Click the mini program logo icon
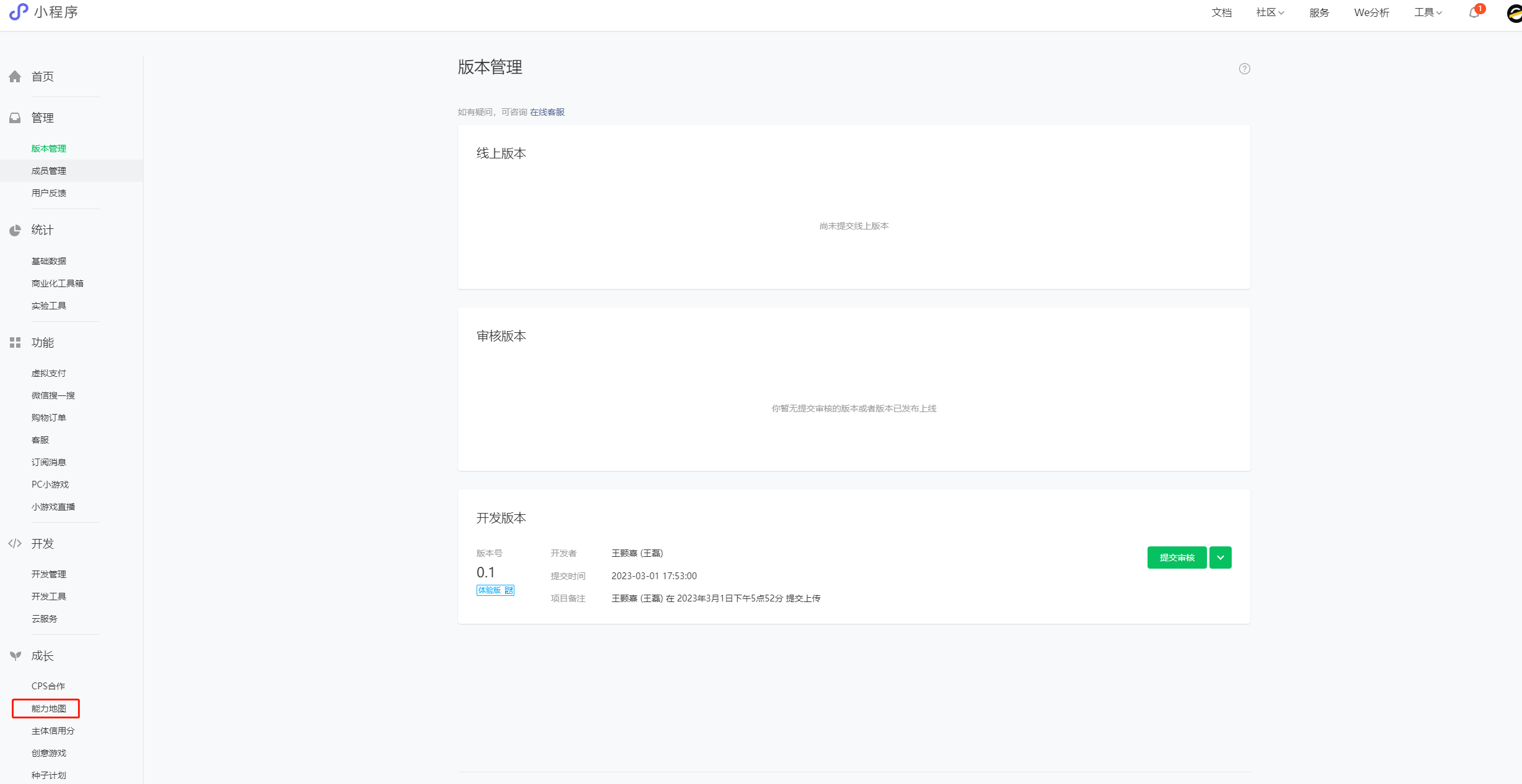Viewport: 1522px width, 784px height. click(19, 12)
